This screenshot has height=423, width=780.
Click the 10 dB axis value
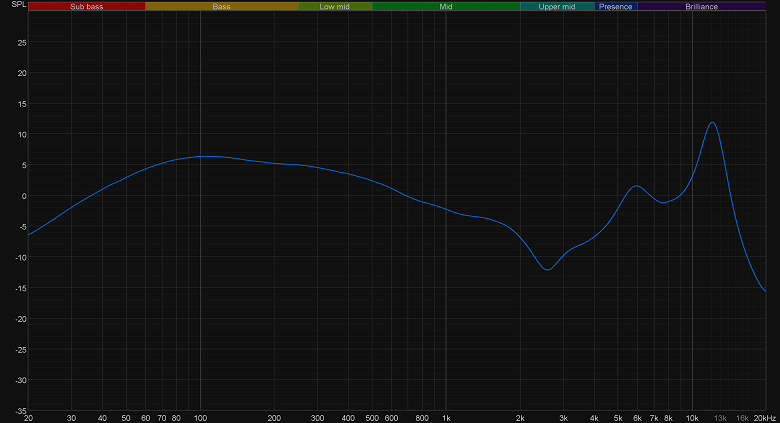click(22, 135)
